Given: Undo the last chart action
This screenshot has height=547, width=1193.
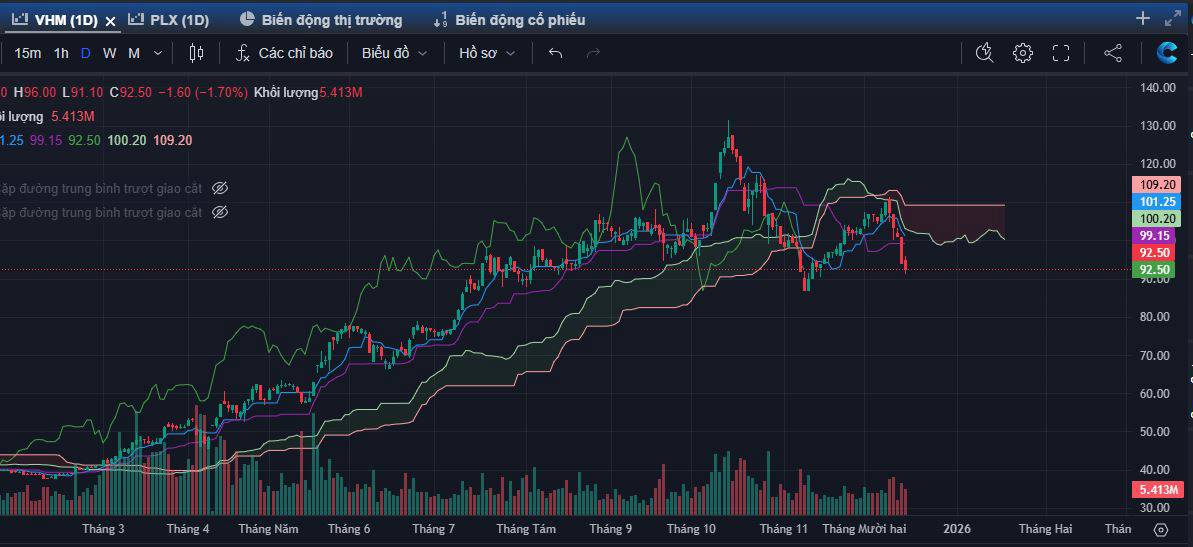Looking at the screenshot, I should point(556,53).
